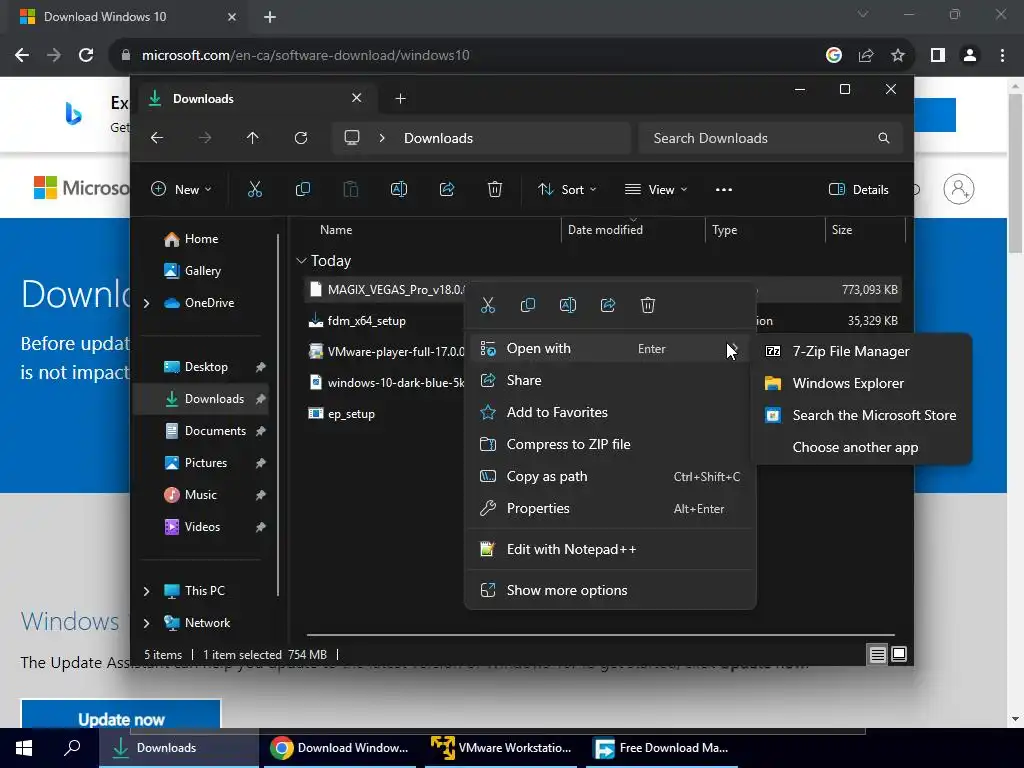Click Share icon in Explorer toolbar

pyautogui.click(x=447, y=189)
